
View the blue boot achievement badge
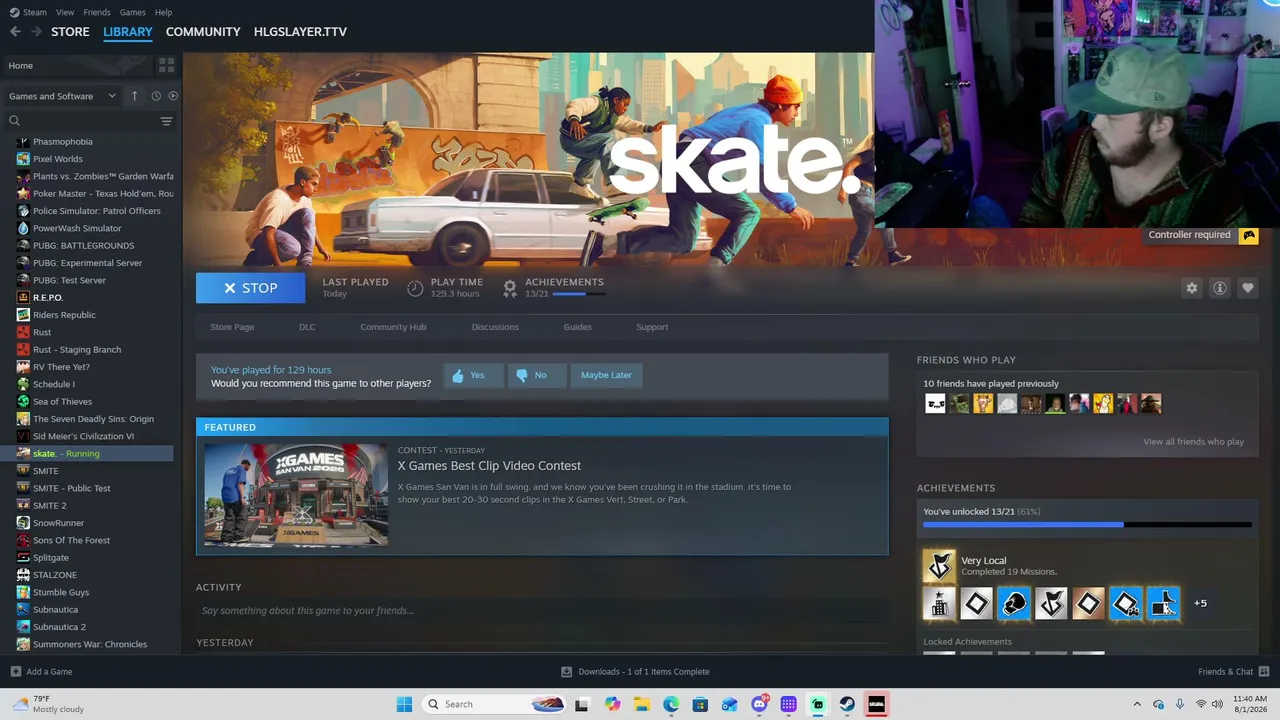pos(1163,603)
